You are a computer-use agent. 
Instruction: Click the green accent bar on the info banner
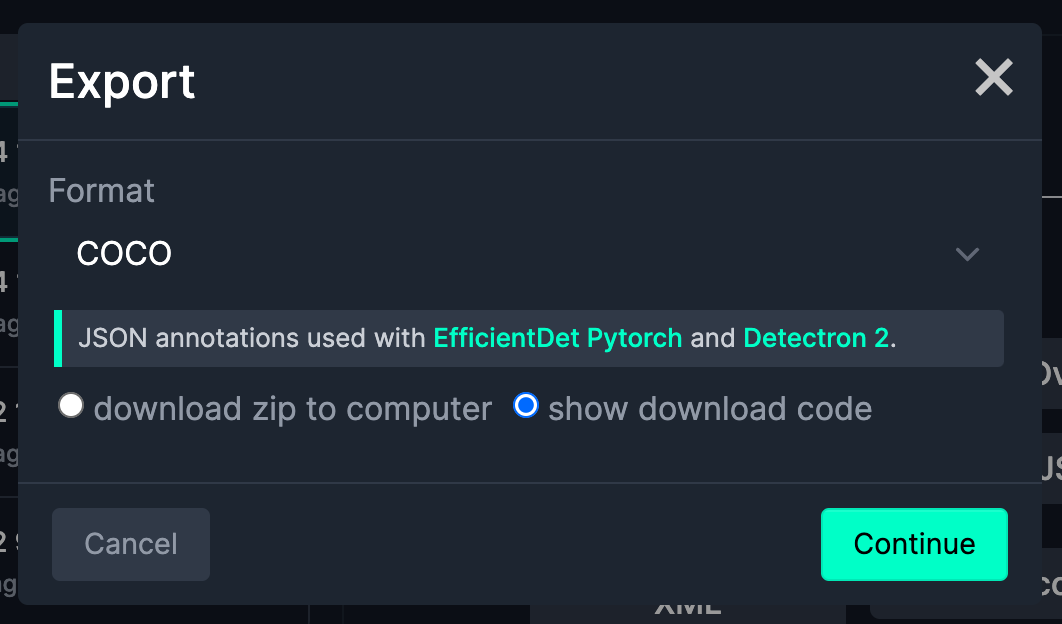pos(58,338)
